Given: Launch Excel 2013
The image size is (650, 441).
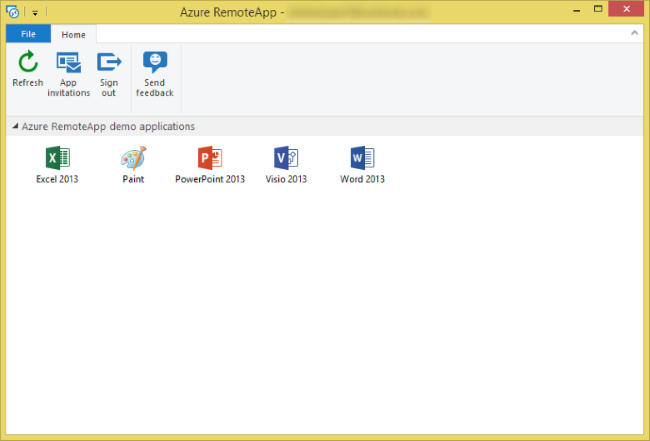Looking at the screenshot, I should pyautogui.click(x=57, y=165).
